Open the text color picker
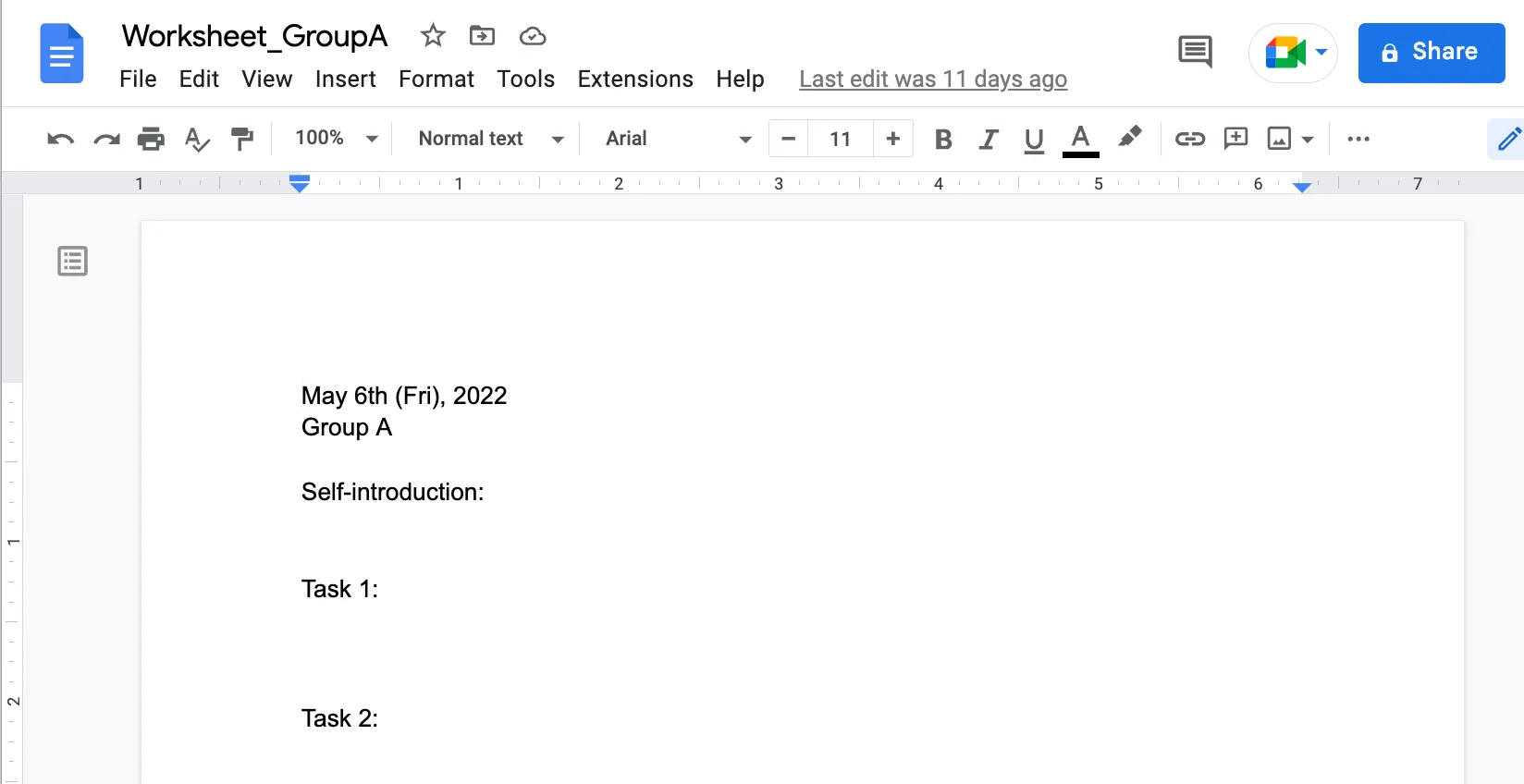1524x784 pixels. pyautogui.click(x=1080, y=139)
